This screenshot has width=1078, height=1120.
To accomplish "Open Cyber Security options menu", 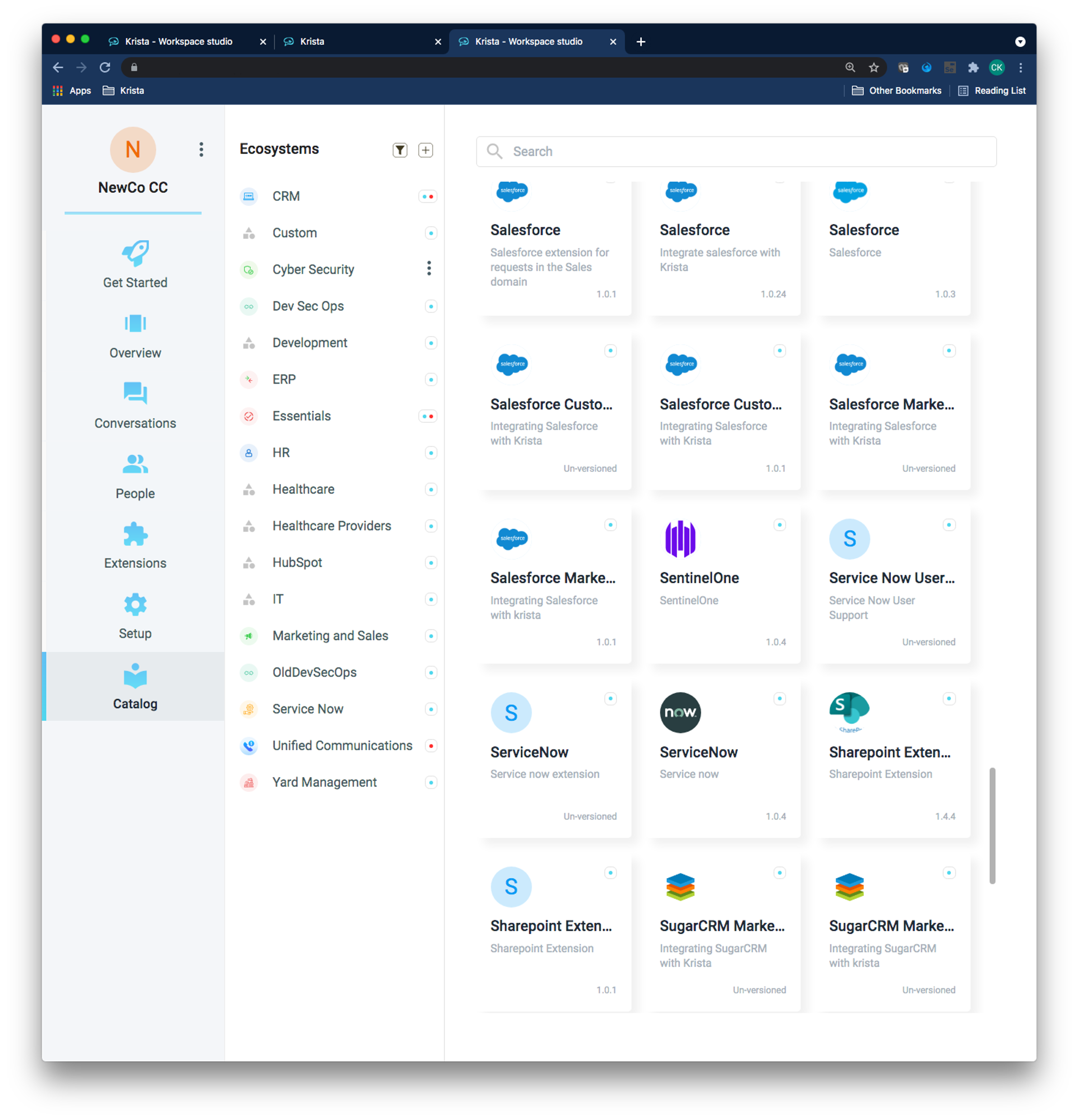I will tap(429, 268).
